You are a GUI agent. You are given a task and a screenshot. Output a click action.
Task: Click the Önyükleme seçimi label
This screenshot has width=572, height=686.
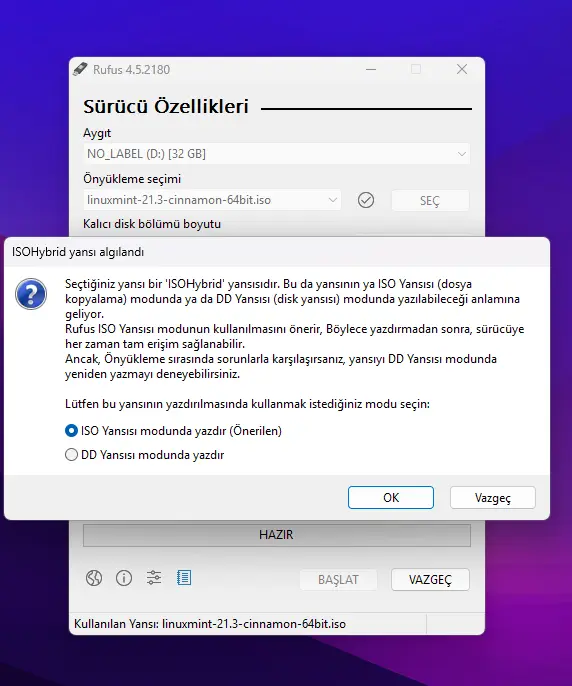132,179
